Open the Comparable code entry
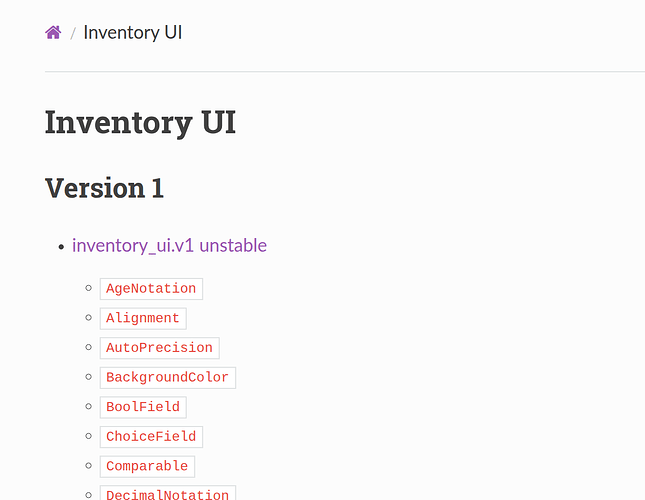Image resolution: width=645 pixels, height=500 pixels. (x=147, y=466)
